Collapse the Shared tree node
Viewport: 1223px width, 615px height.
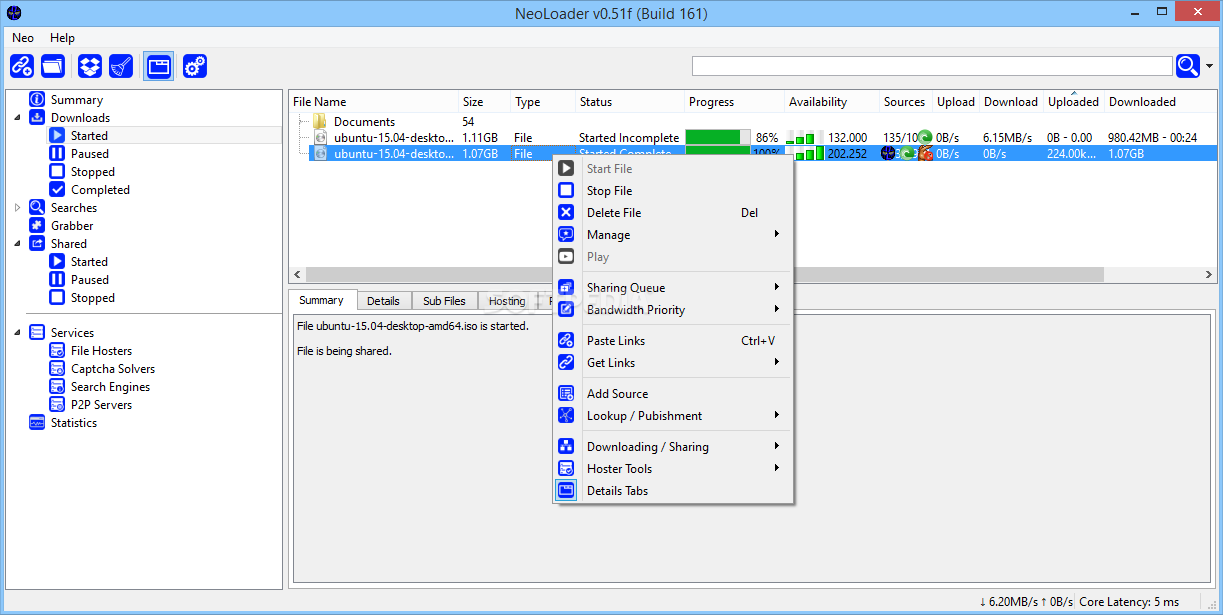tap(17, 244)
